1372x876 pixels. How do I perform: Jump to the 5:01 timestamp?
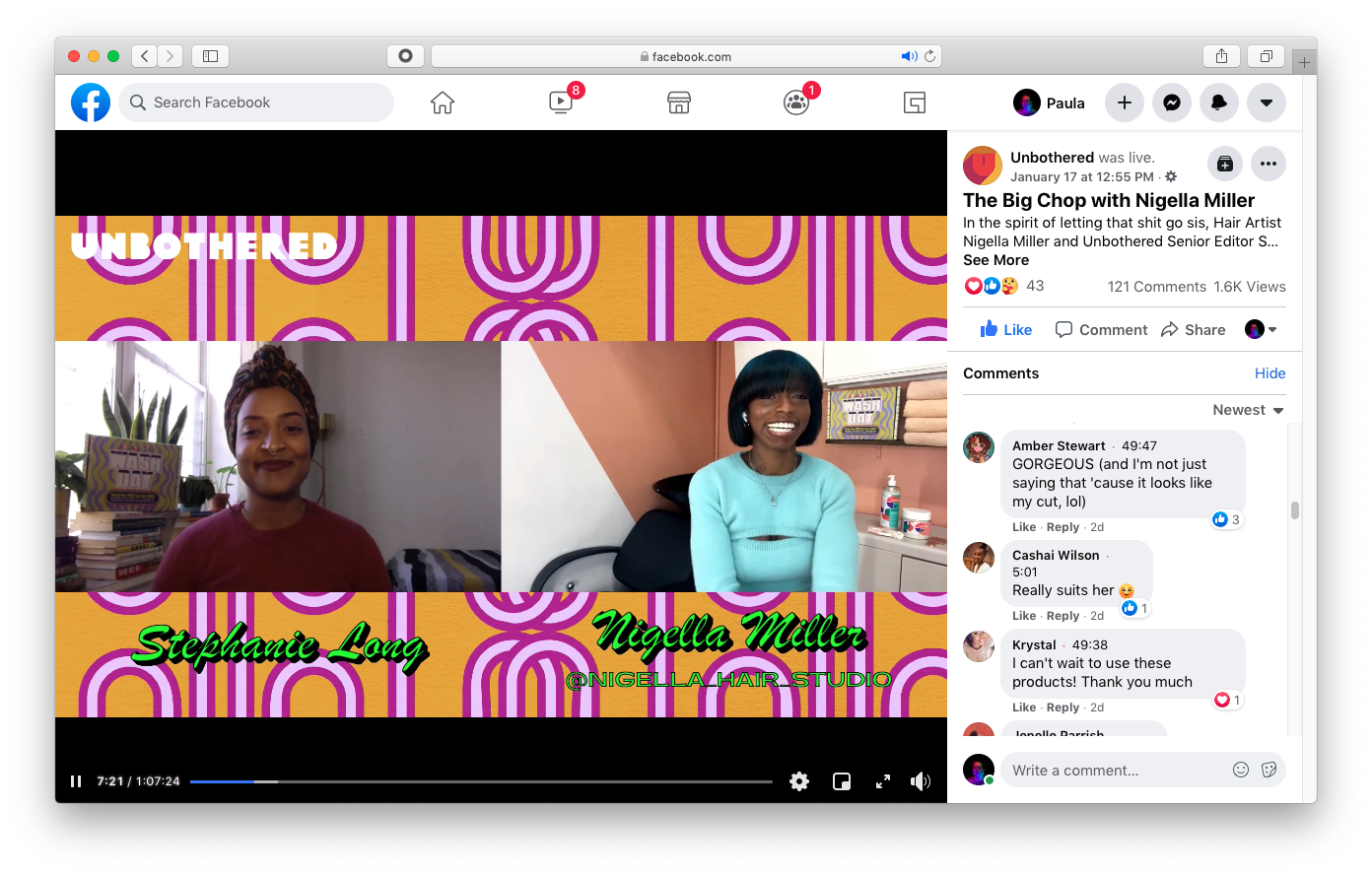coord(1025,573)
